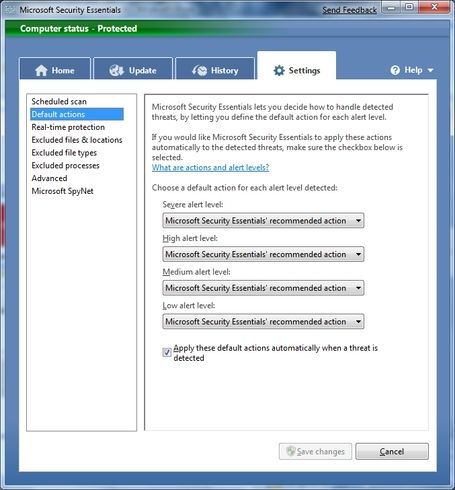Click the Home house icon
The height and width of the screenshot is (490, 455).
(41, 70)
